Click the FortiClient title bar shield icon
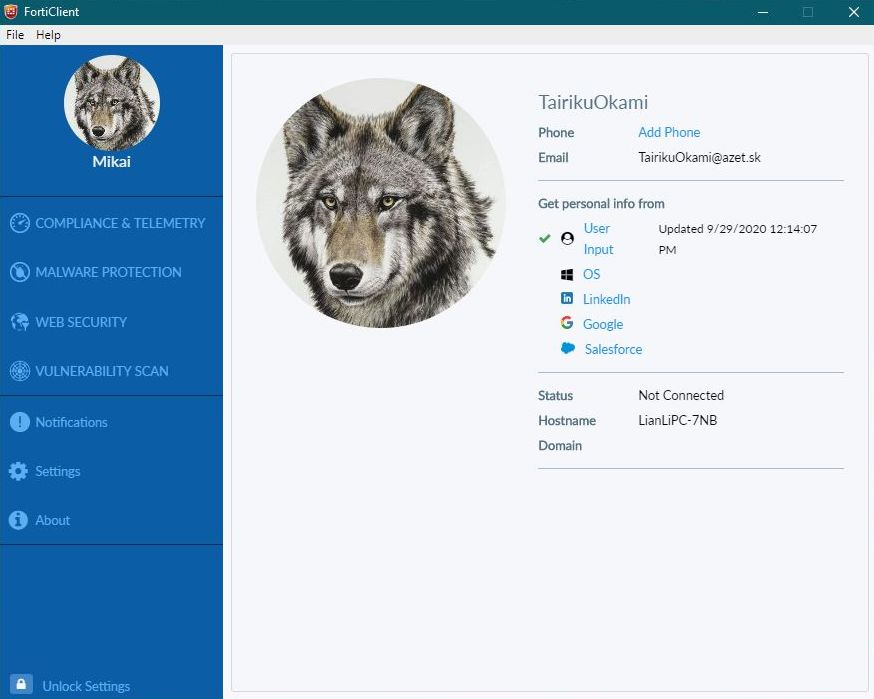 (x=11, y=11)
